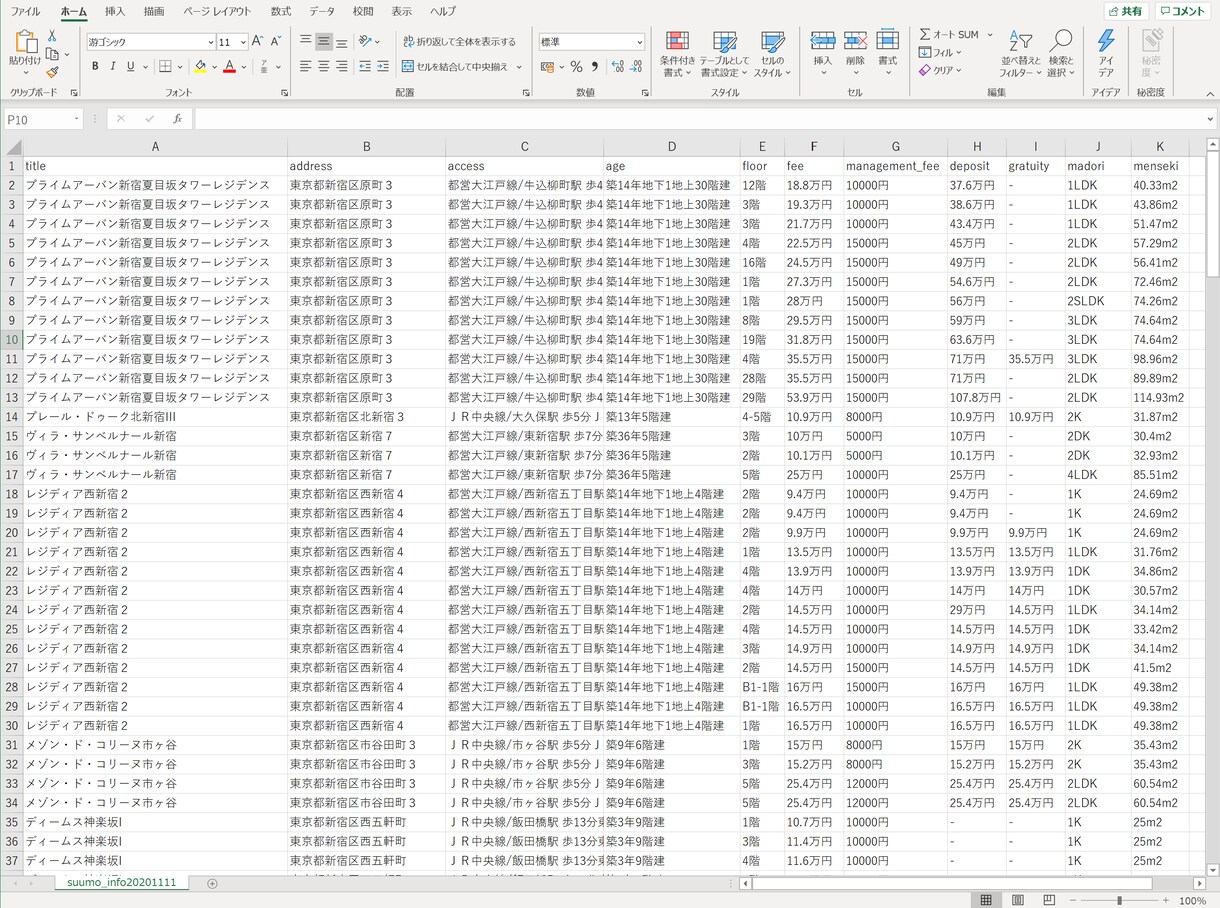This screenshot has width=1220, height=908.
Task: Click the Format Painter brush icon
Action: [52, 72]
